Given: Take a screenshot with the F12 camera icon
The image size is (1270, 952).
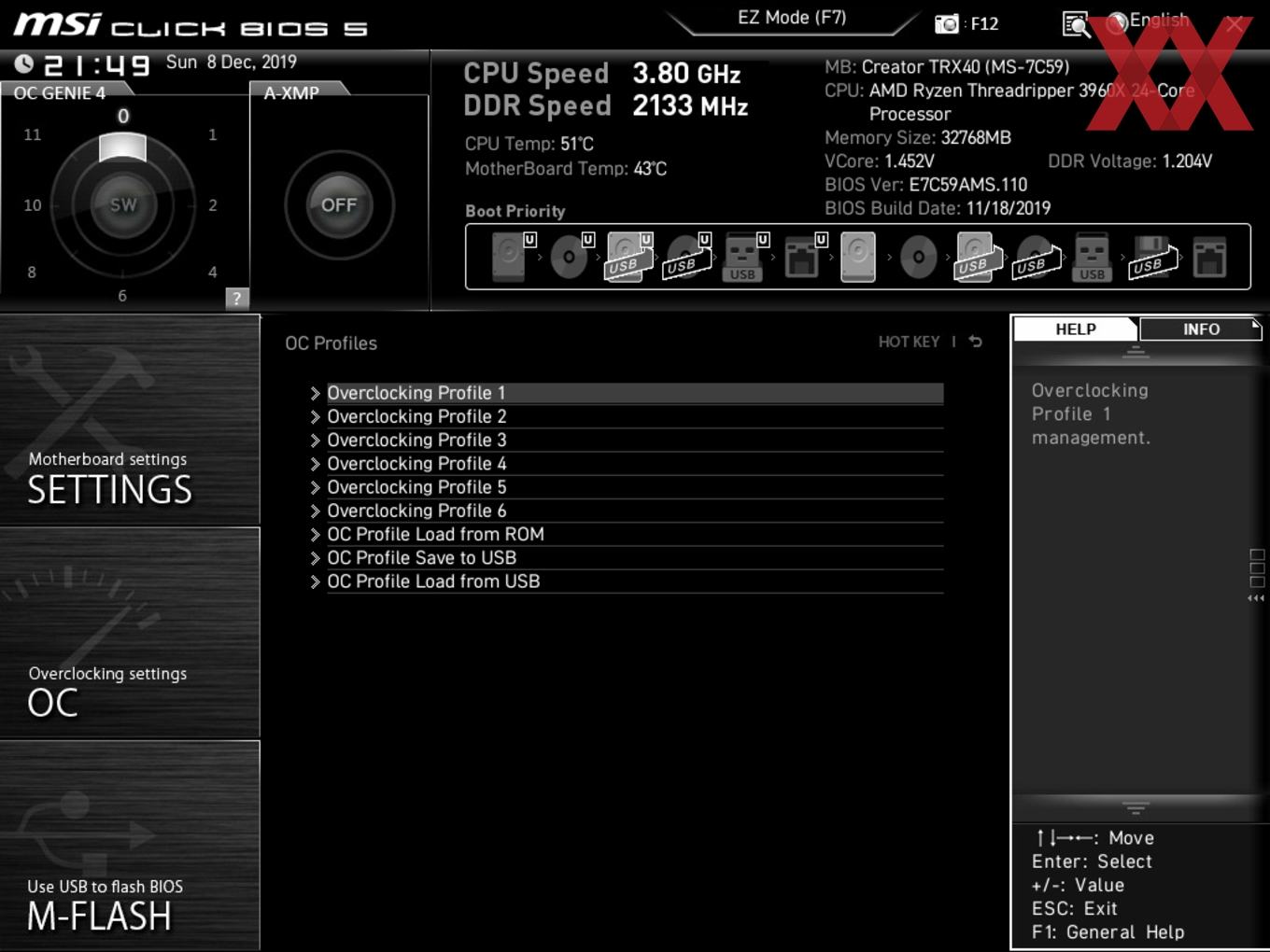Looking at the screenshot, I should 947,23.
